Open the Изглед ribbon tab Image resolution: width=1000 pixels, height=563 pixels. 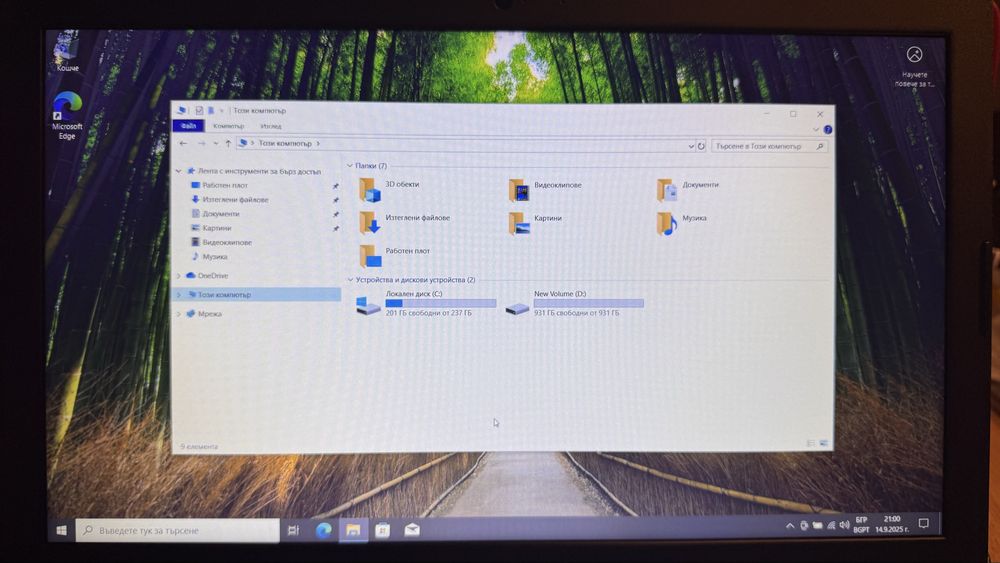[x=270, y=126]
